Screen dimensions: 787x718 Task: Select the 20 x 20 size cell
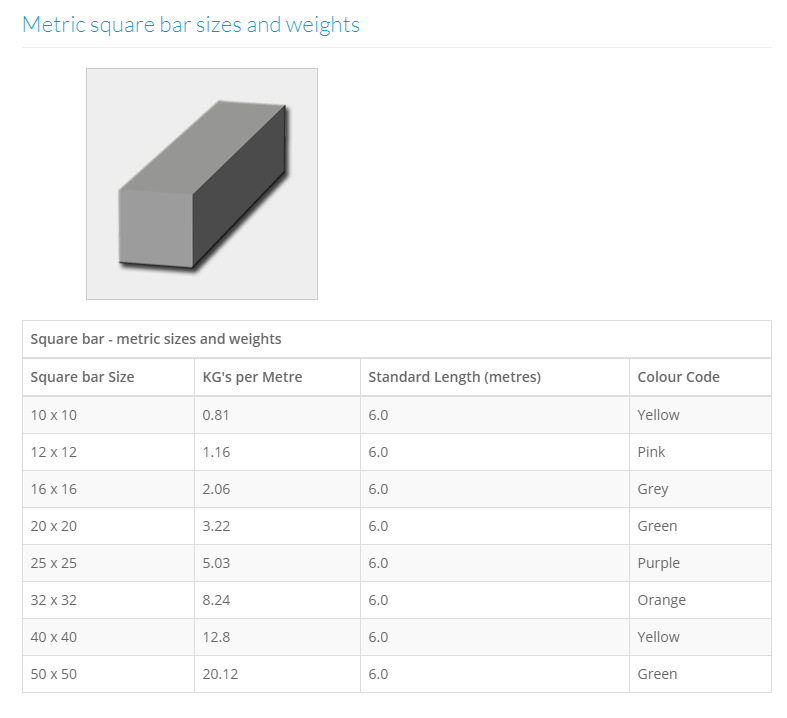click(54, 526)
